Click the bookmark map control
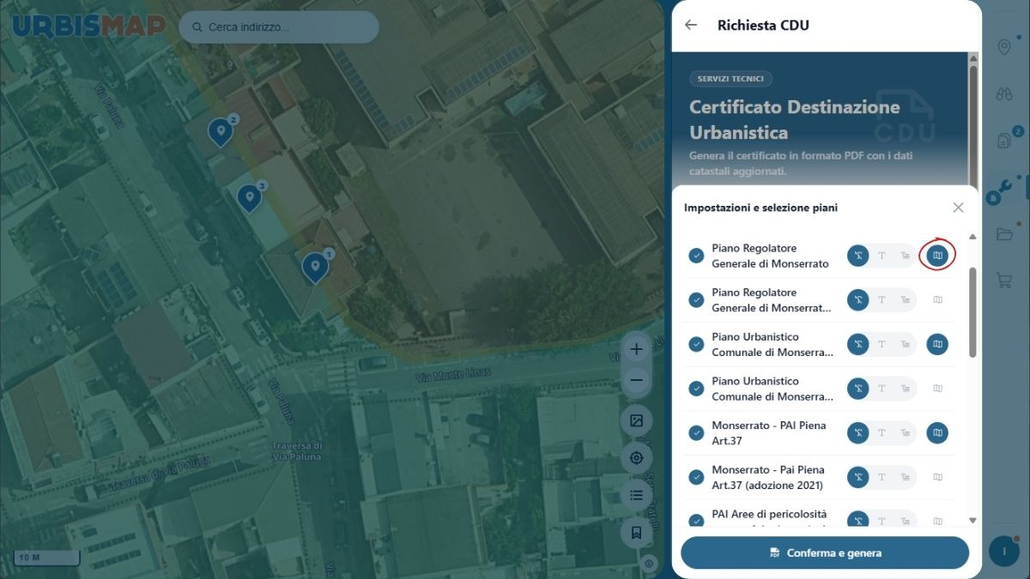 (636, 532)
